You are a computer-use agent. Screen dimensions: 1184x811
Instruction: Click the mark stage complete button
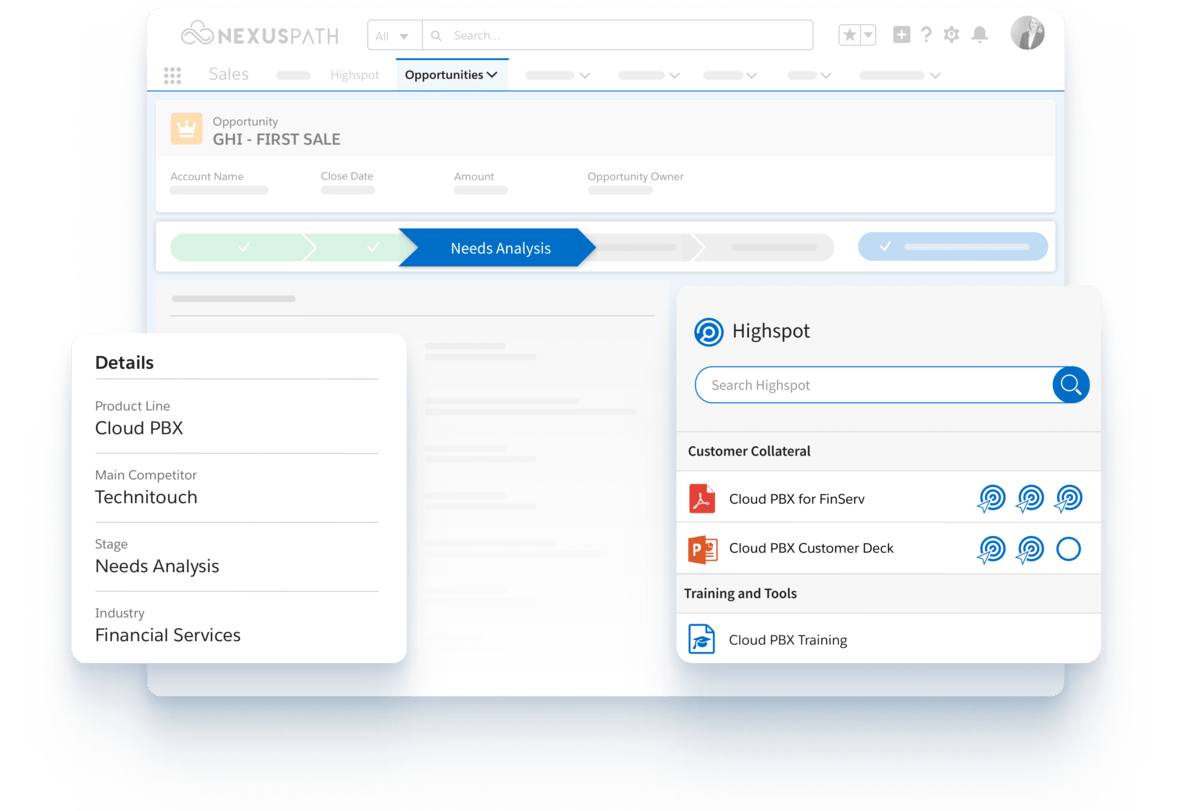pyautogui.click(x=952, y=247)
